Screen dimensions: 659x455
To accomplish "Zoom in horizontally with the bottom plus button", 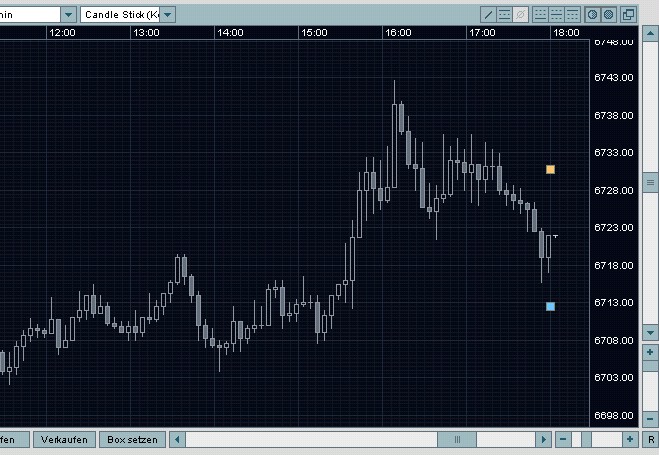I will 630,439.
